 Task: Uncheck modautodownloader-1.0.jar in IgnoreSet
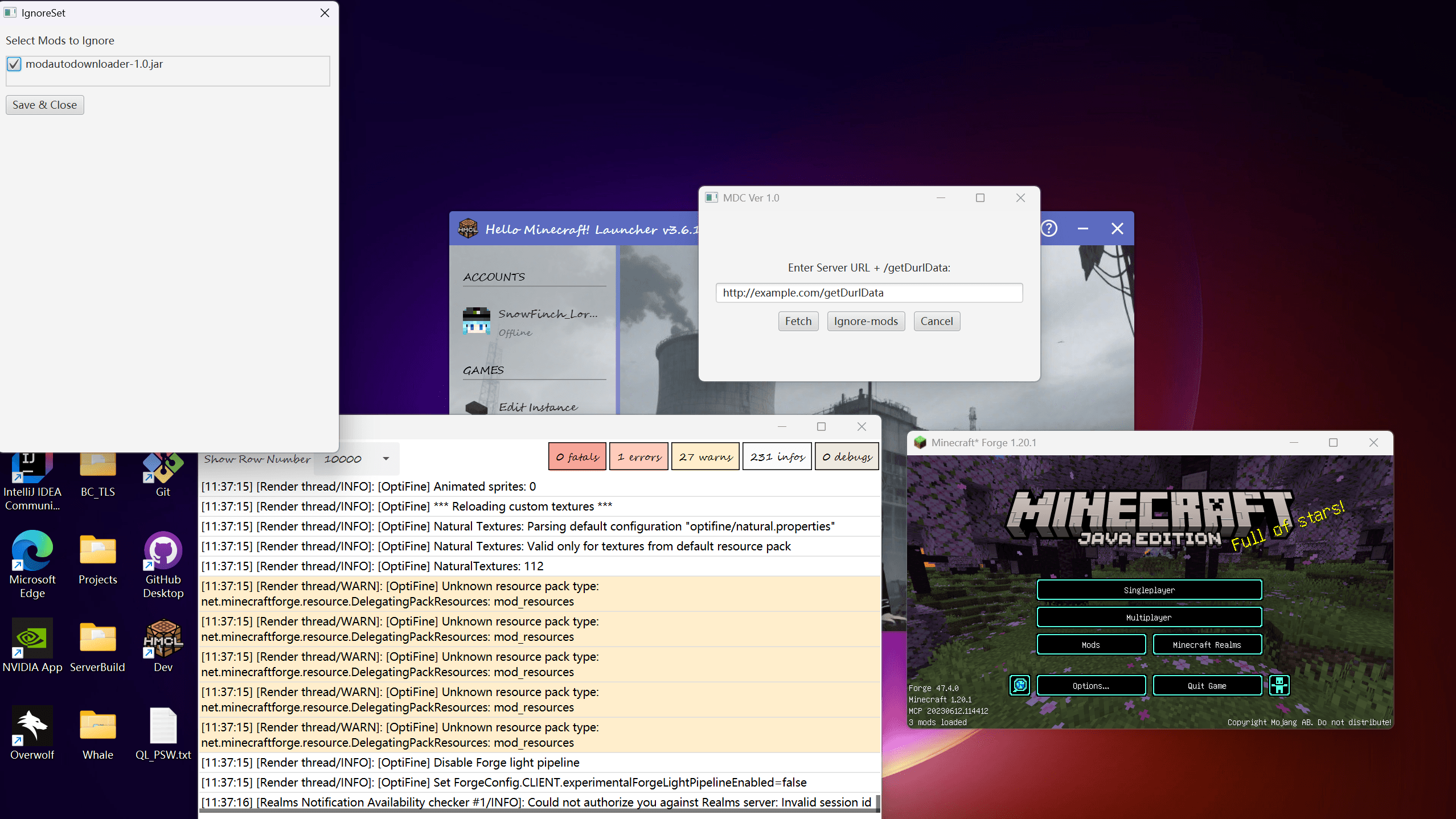[x=14, y=64]
